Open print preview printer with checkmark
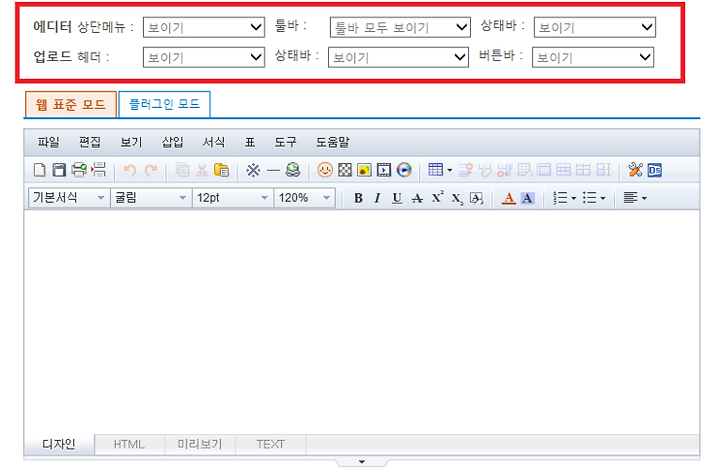This screenshot has width=720, height=468. point(79,170)
